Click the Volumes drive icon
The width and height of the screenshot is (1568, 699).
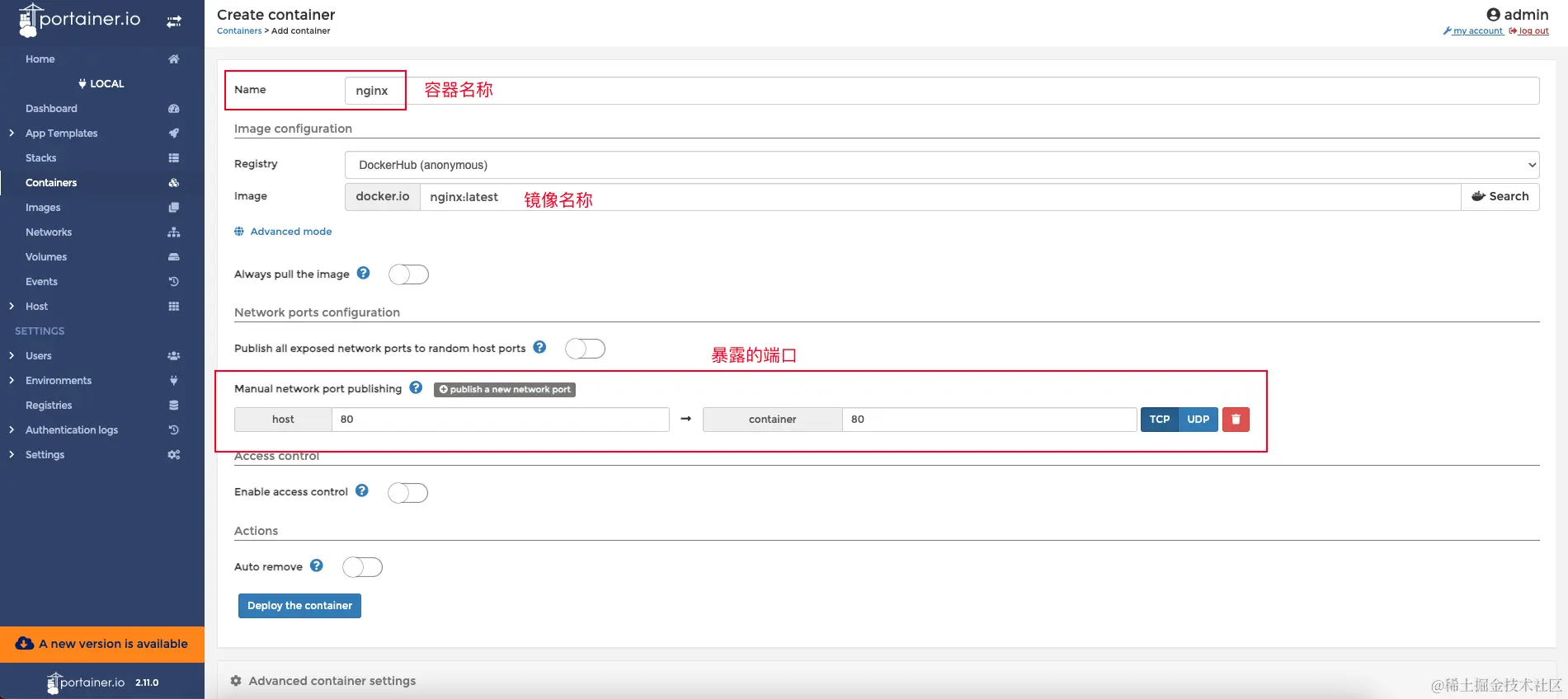click(x=173, y=256)
